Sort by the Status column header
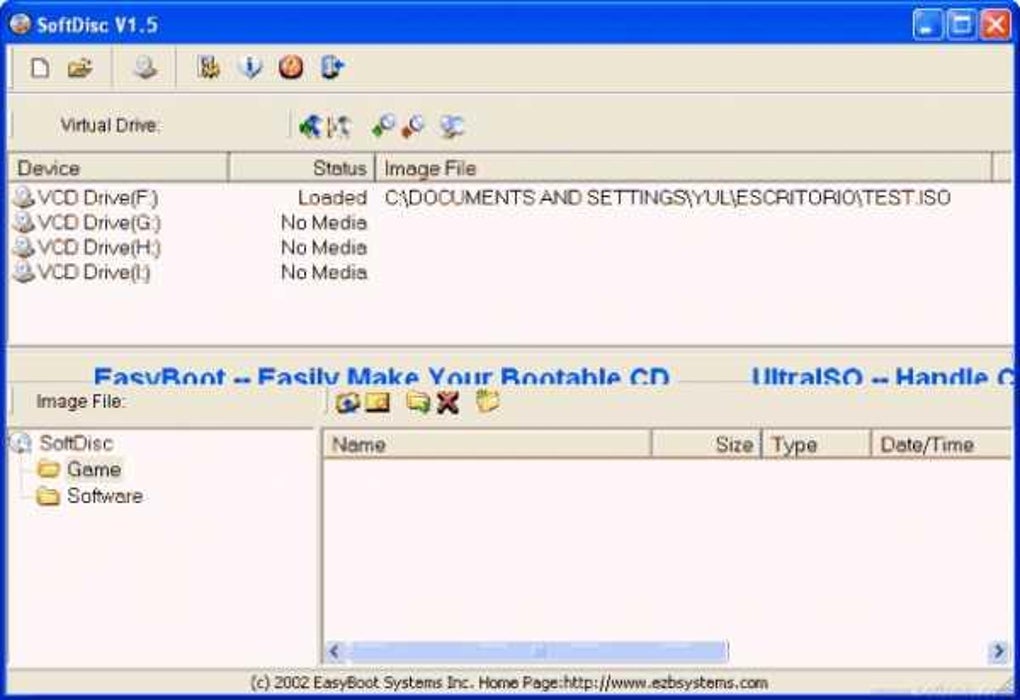The height and width of the screenshot is (700, 1020). pyautogui.click(x=302, y=168)
